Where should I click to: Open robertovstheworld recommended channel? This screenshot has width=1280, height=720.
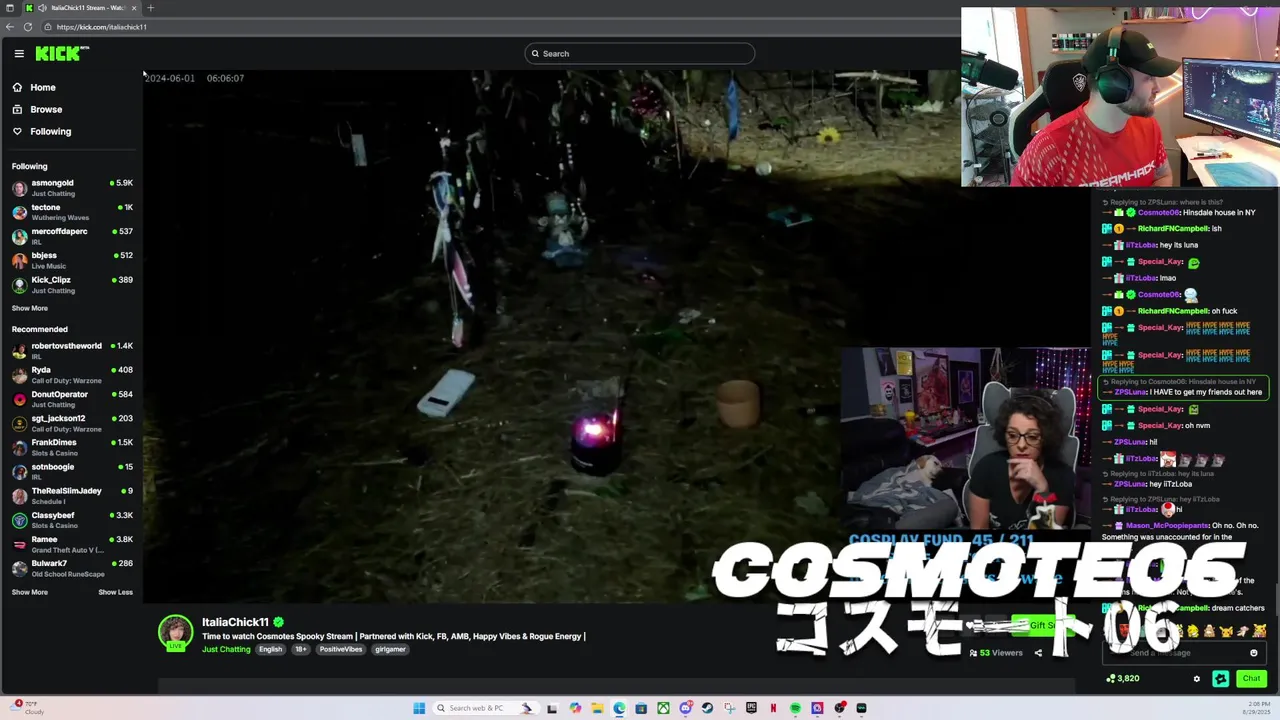tap(72, 350)
